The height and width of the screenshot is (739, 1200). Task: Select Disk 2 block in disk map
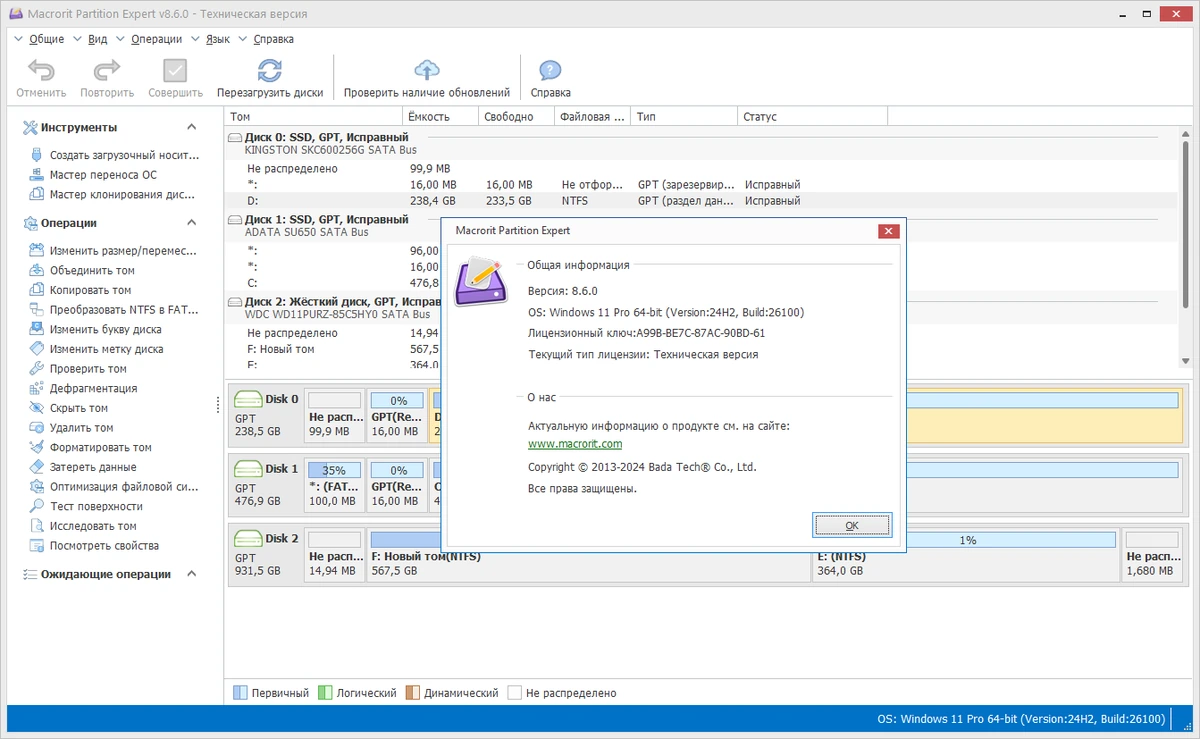[x=265, y=554]
